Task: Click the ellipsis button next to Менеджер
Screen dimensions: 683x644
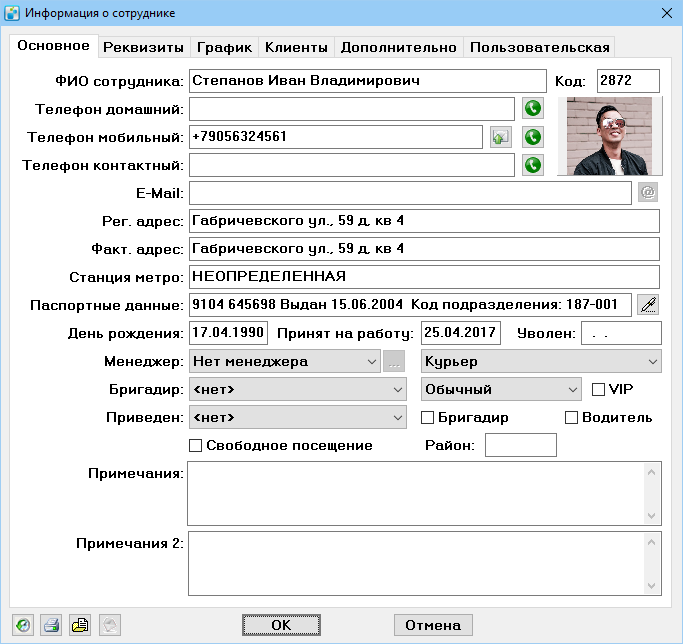Action: coord(394,361)
